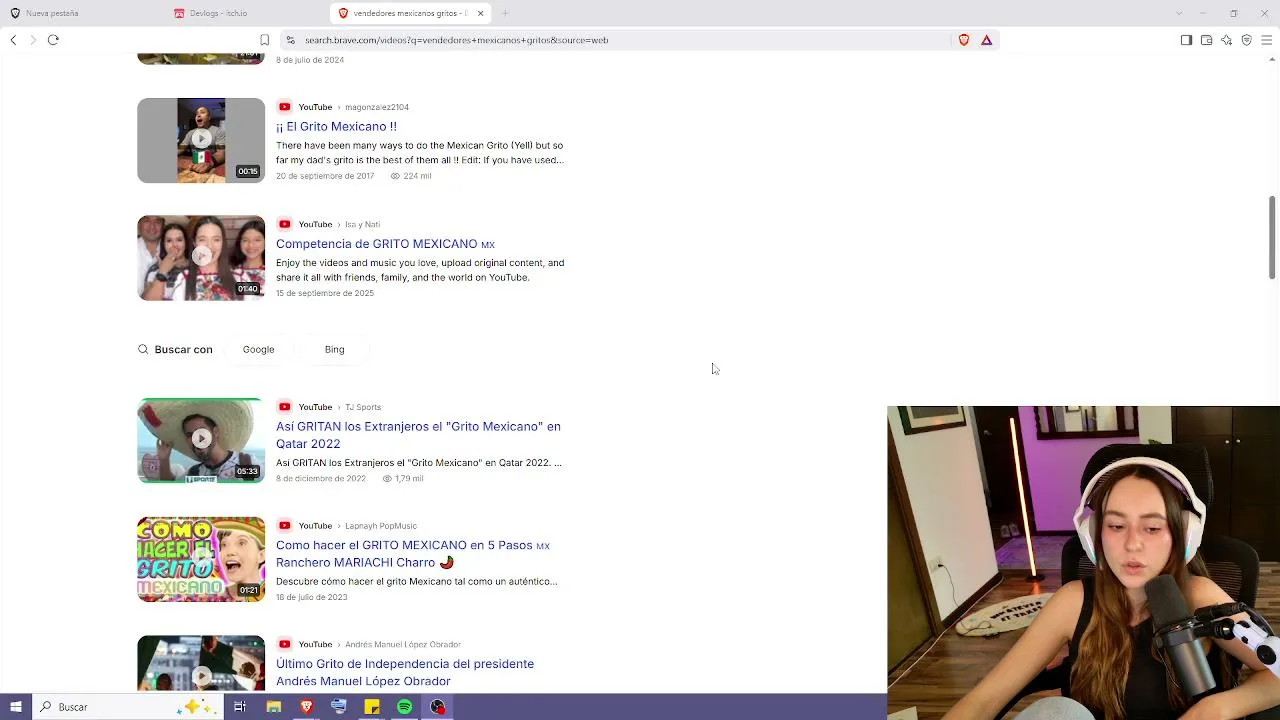Reload the current page
The image size is (1280, 720).
click(53, 40)
